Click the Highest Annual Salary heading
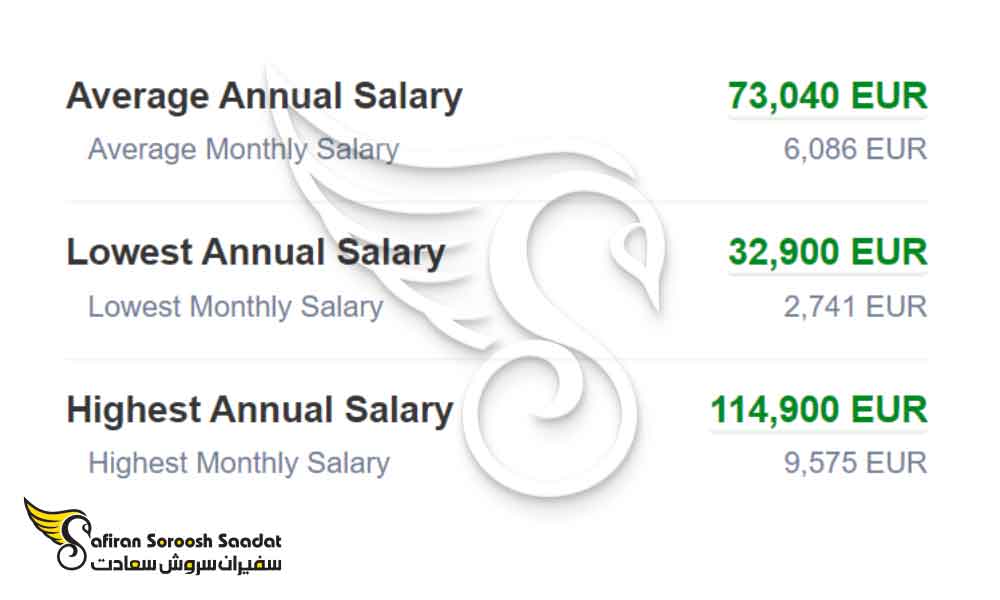 (x=260, y=410)
